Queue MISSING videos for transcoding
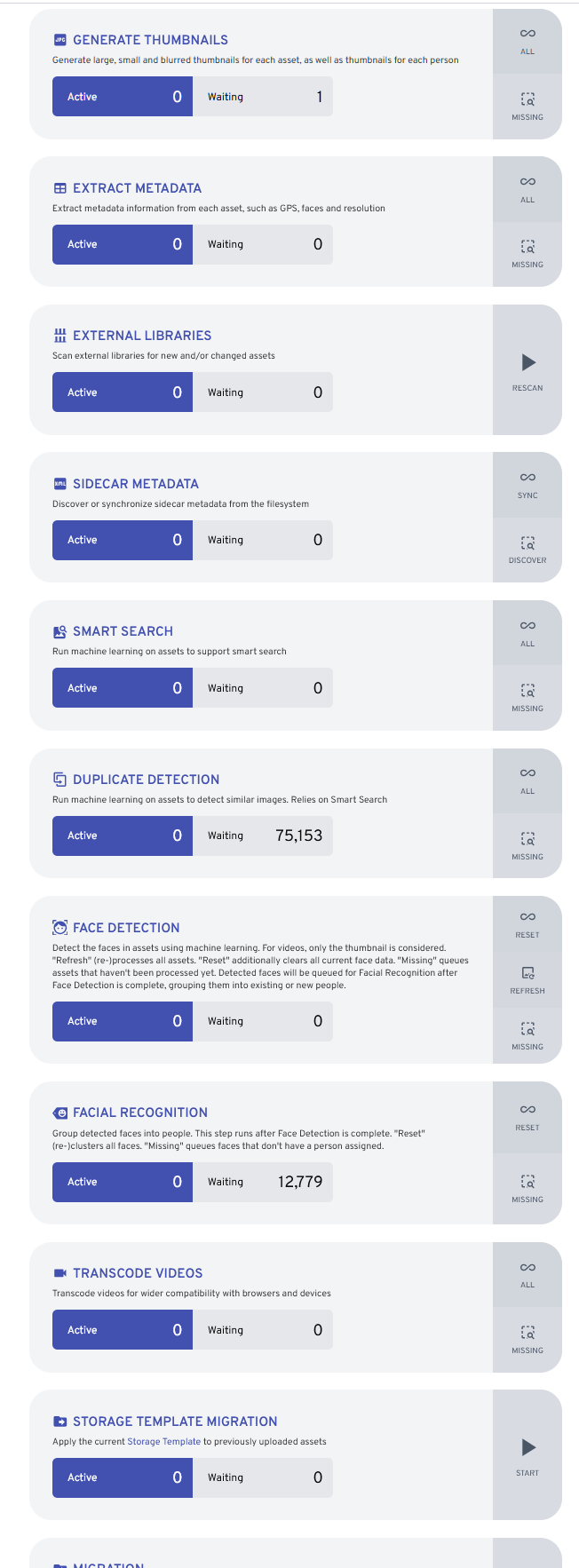This screenshot has width=579, height=1568. tap(527, 1340)
